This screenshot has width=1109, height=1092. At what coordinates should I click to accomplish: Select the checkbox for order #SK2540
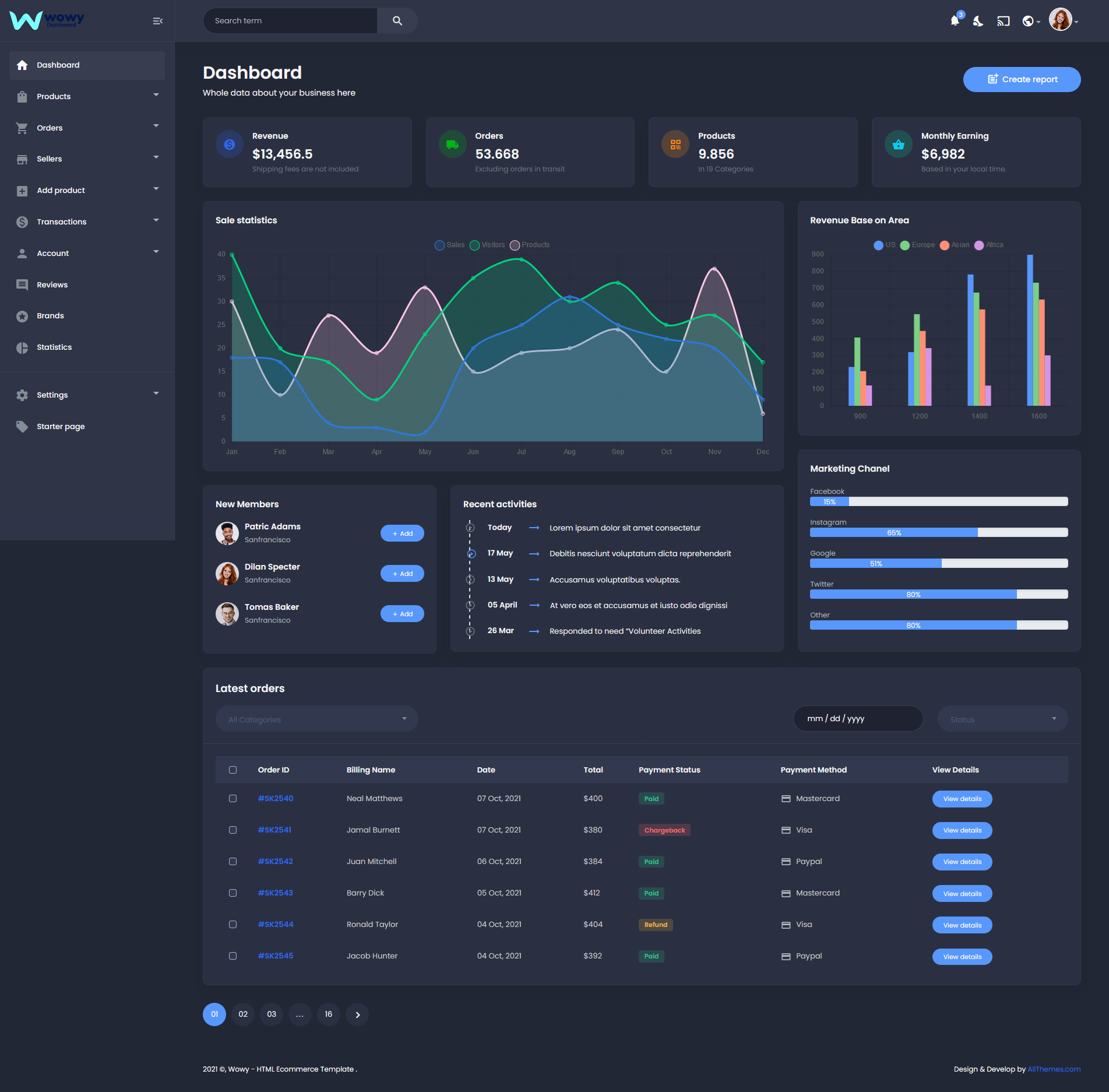pyautogui.click(x=233, y=799)
